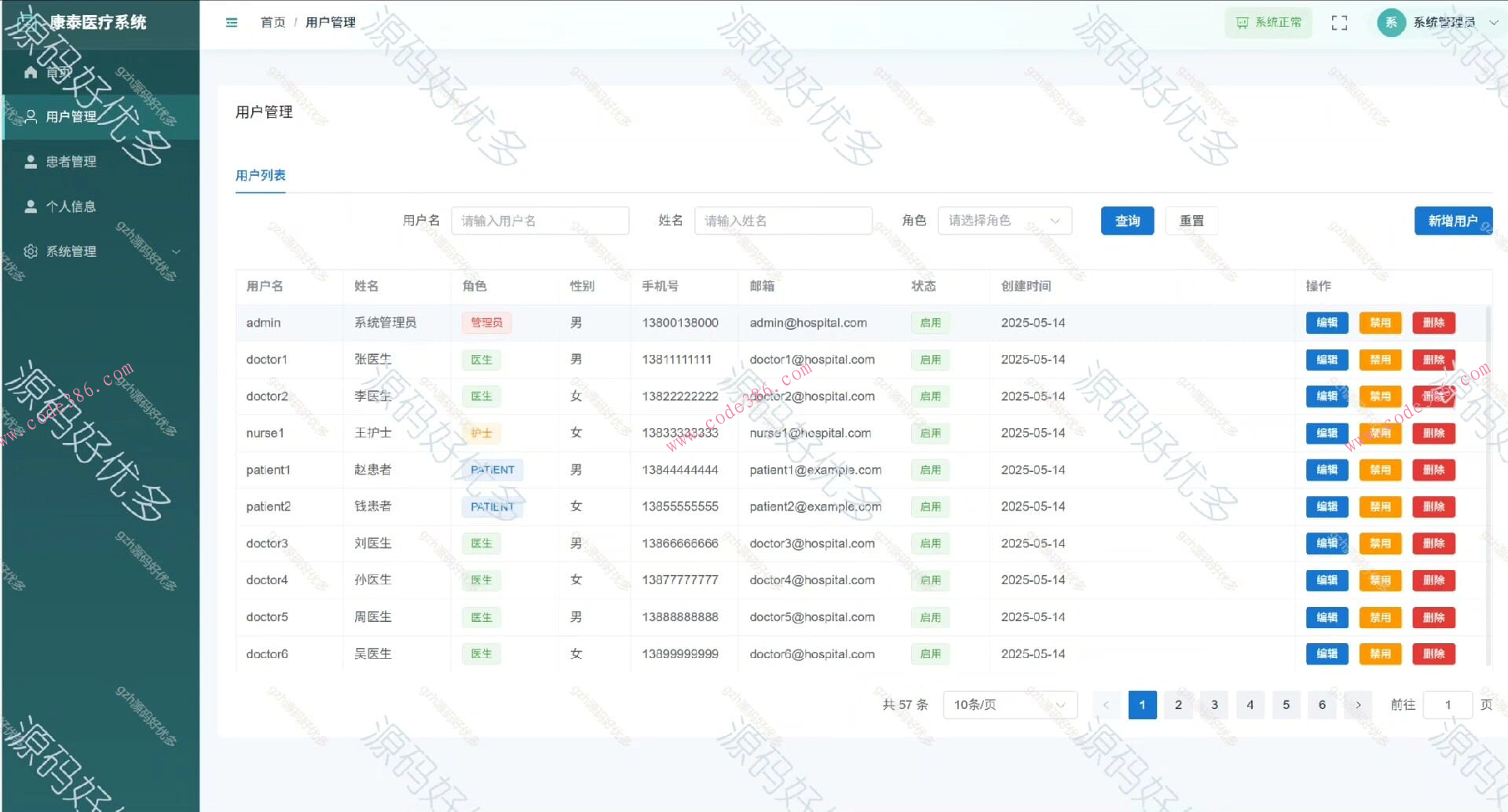Viewport: 1508px width, 812px height.
Task: Disable the doctor1 user account
Action: coord(1380,360)
